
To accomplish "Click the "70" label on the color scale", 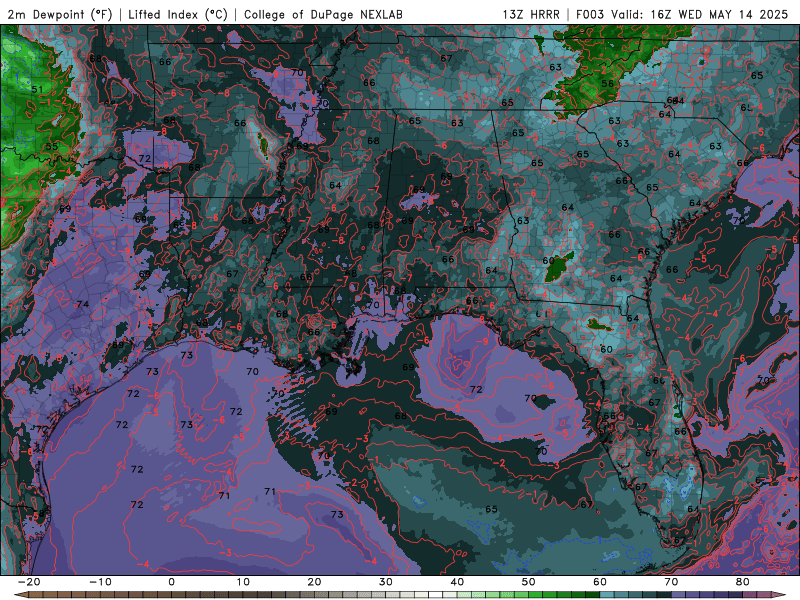I will click(671, 582).
